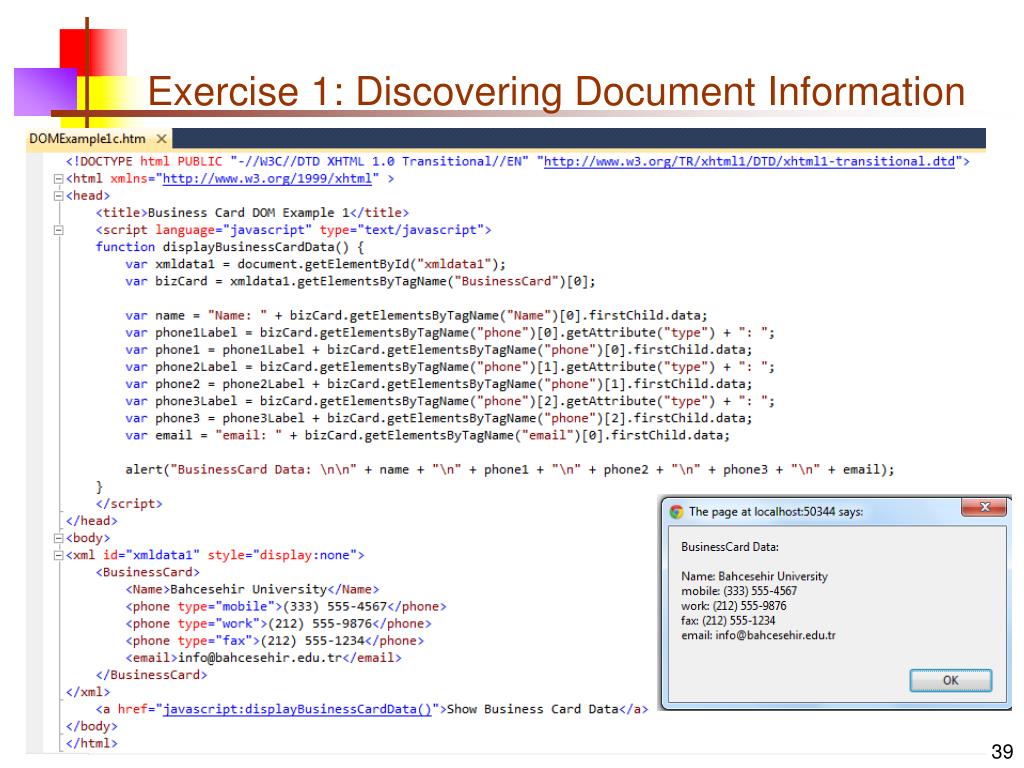Collapse the xml id=xmldata1 fold marker
The width and height of the screenshot is (1024, 768).
point(58,555)
